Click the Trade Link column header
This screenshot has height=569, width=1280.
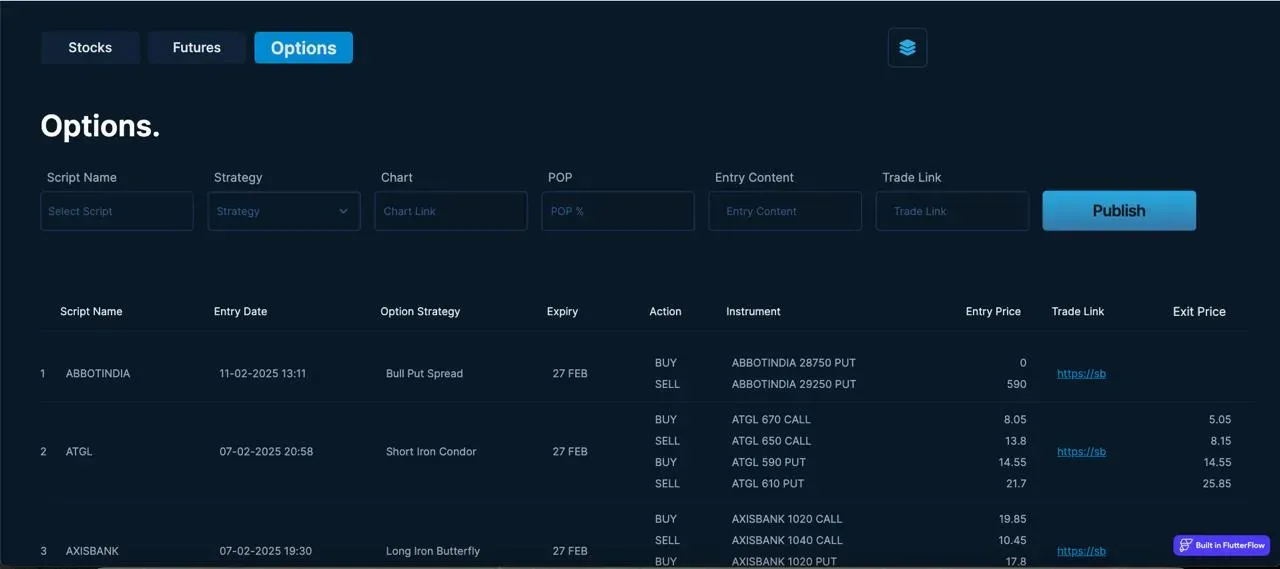click(x=1078, y=311)
